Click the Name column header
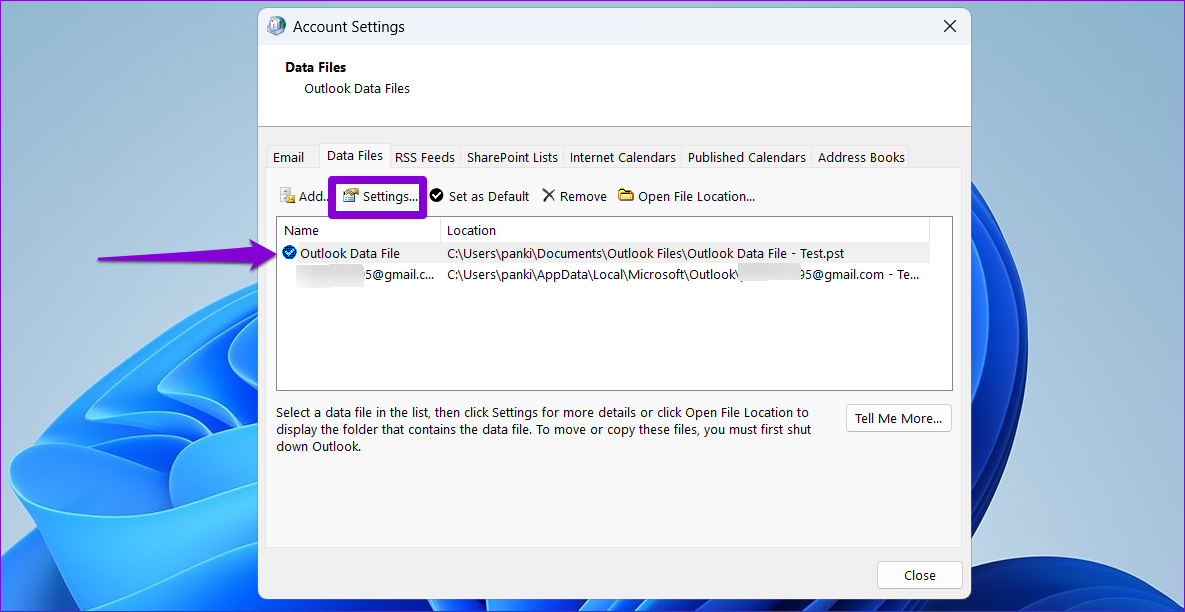The width and height of the screenshot is (1185, 612). point(359,230)
